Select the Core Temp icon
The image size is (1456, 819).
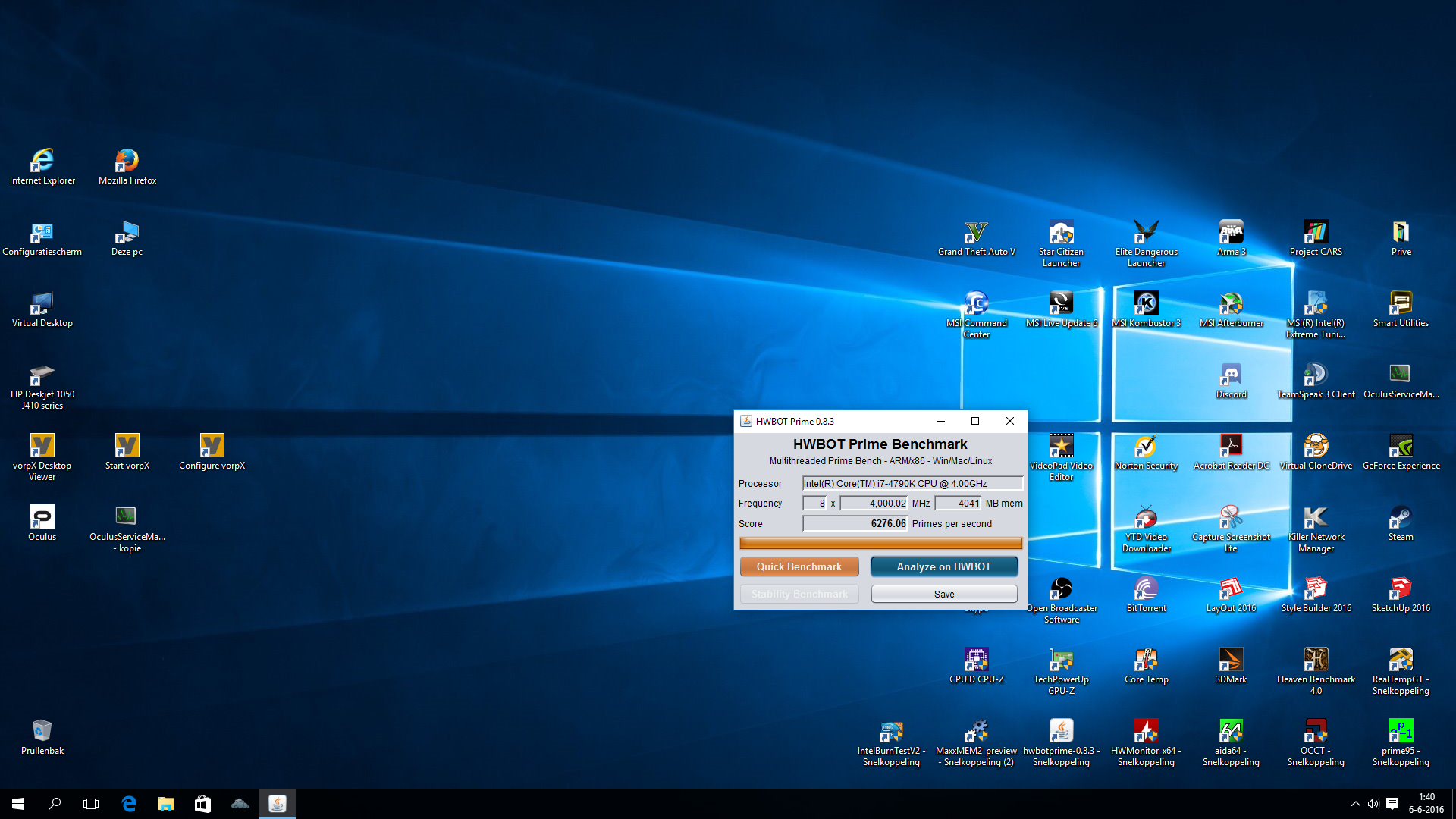coord(1147,666)
